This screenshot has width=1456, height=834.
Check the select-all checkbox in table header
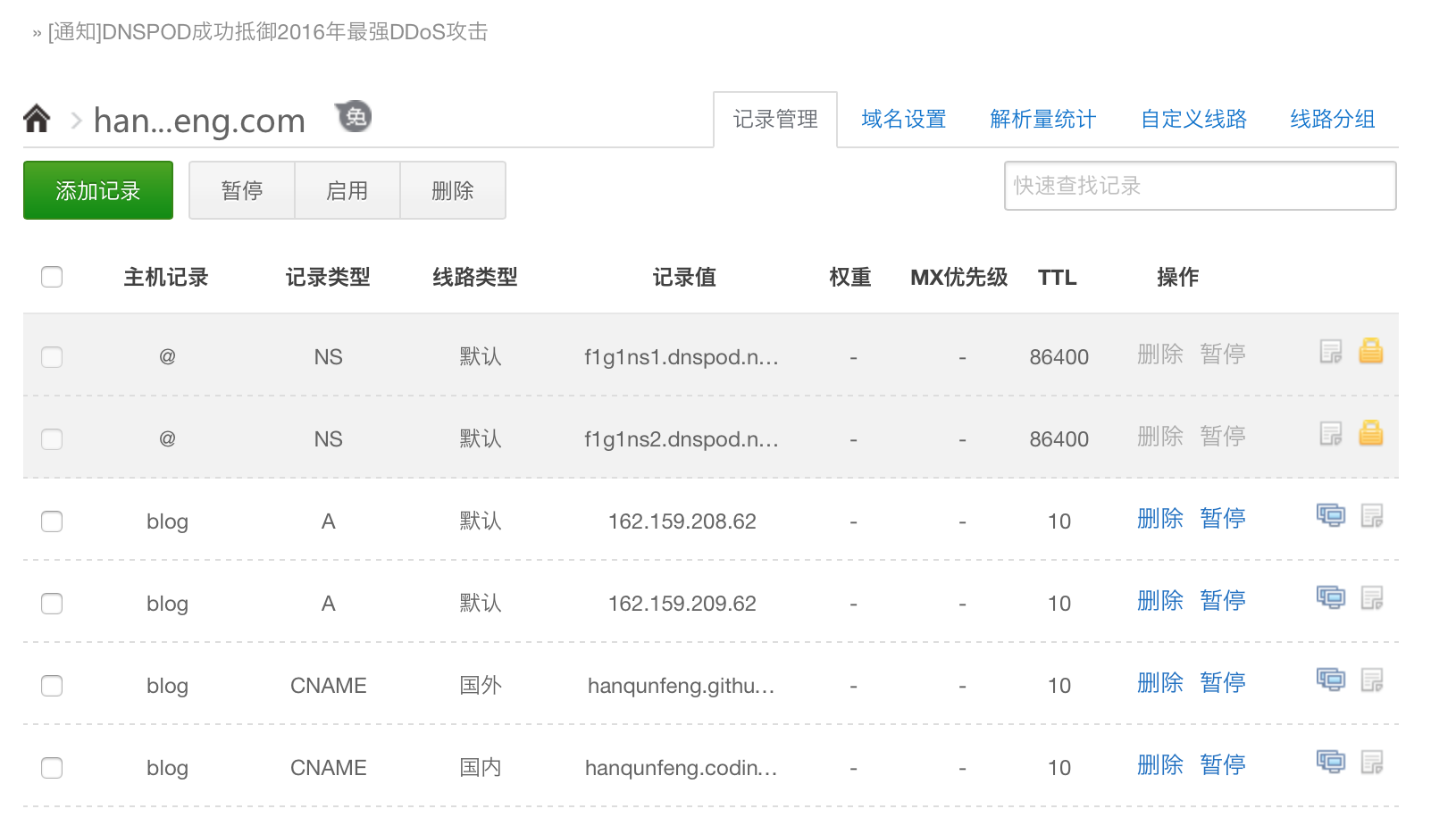click(52, 277)
